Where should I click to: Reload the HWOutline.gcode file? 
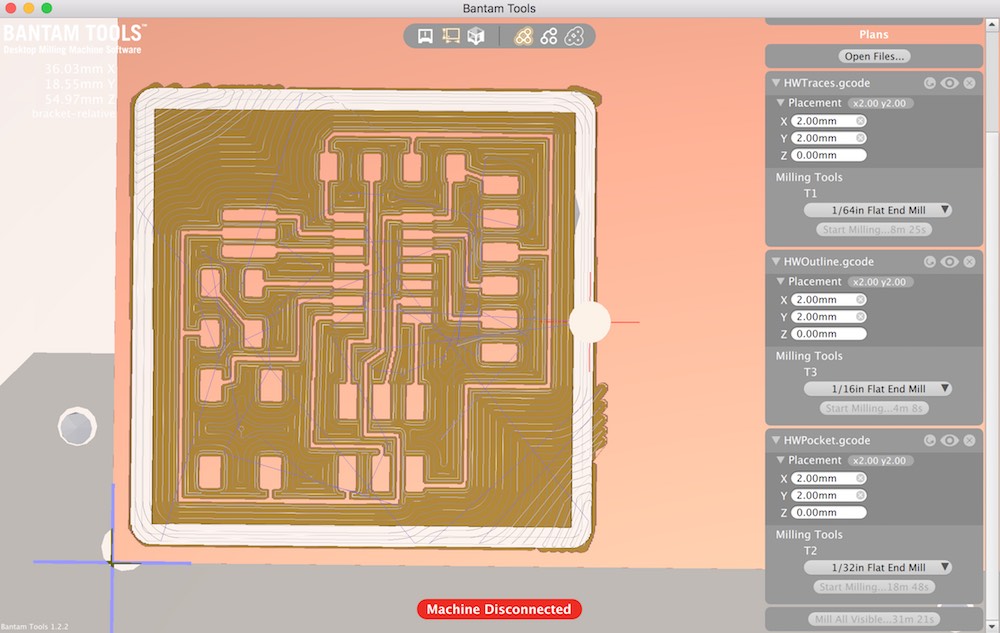coord(929,261)
